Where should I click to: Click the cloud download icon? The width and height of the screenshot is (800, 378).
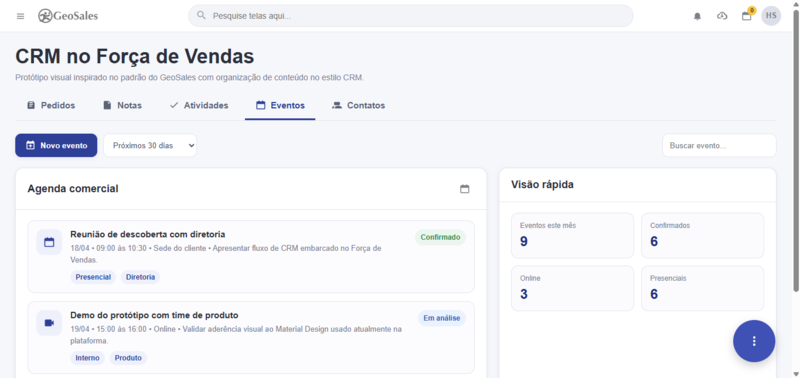(722, 16)
